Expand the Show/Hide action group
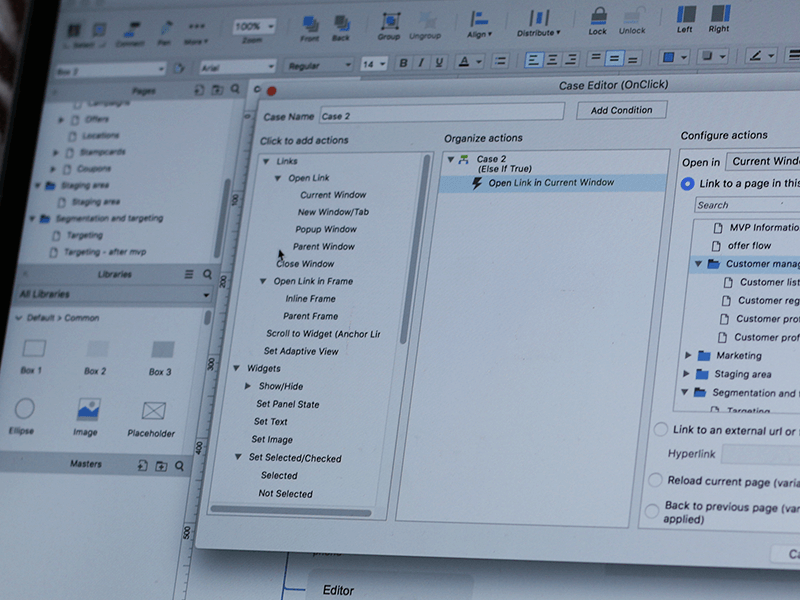This screenshot has height=600, width=800. 247,386
